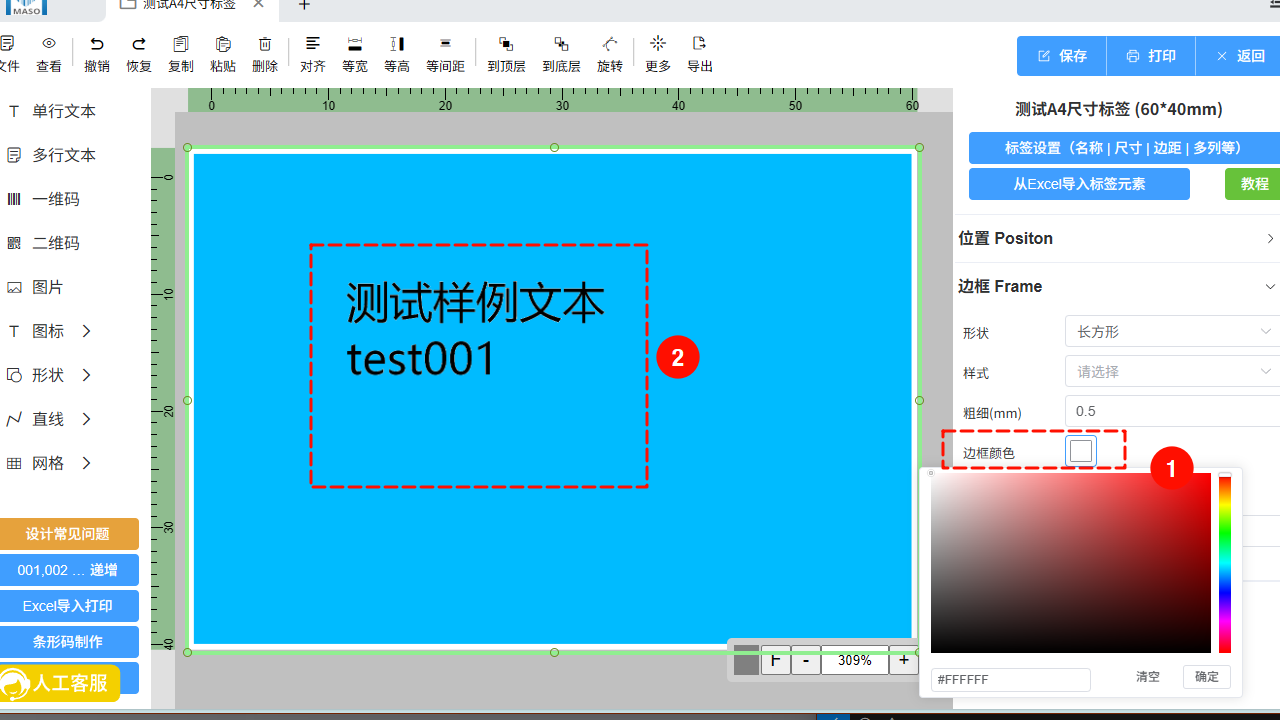This screenshot has height=720, width=1280.
Task: Select the 测试样例文本 test001 text element
Action: tap(476, 330)
